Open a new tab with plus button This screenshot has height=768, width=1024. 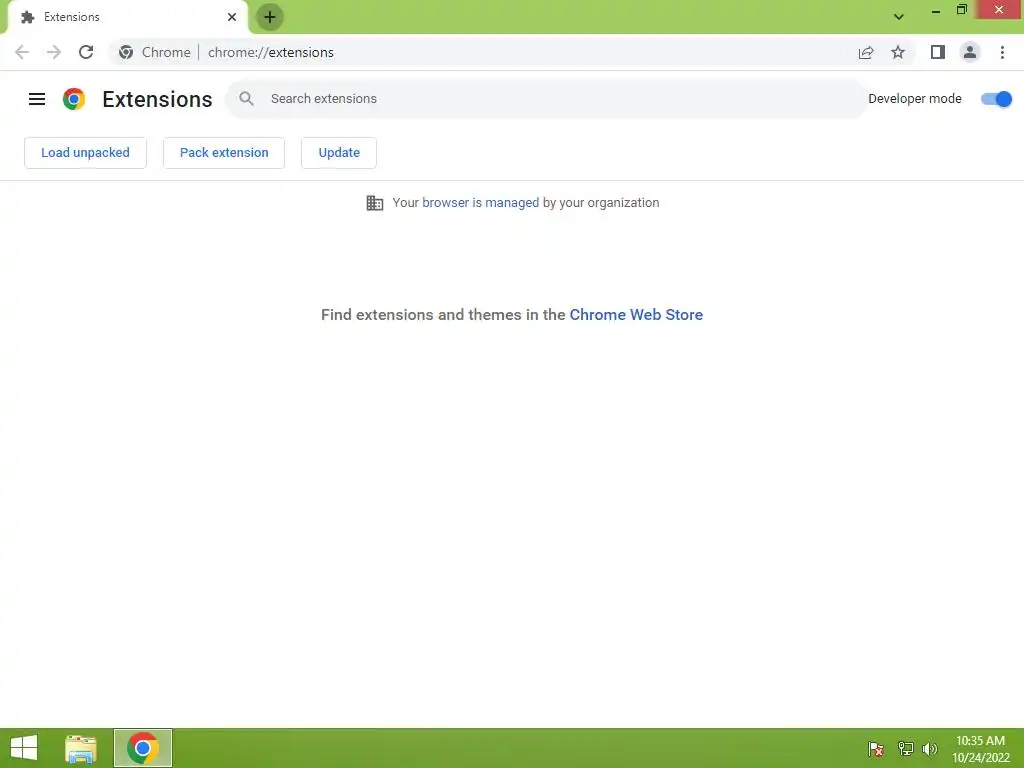click(270, 17)
